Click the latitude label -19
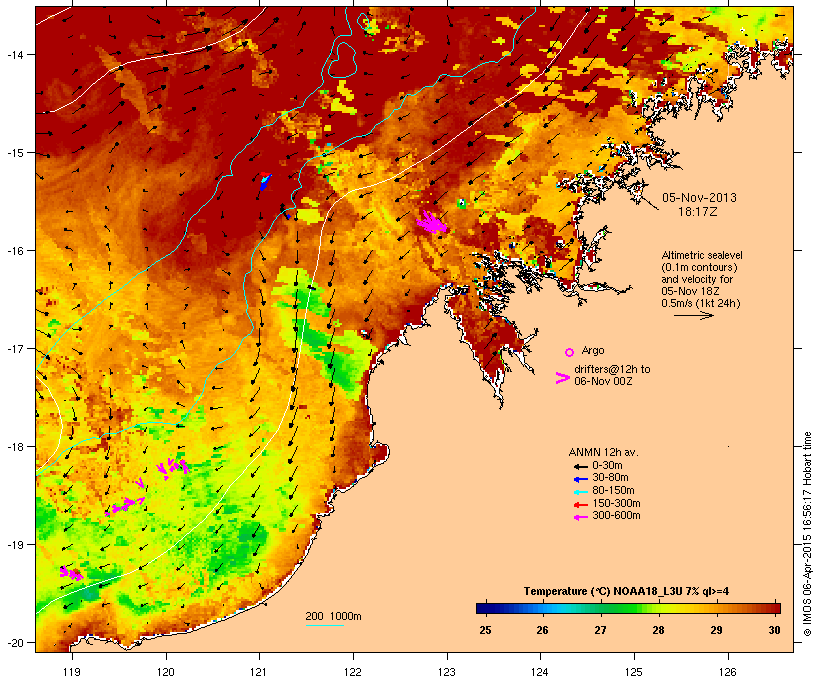Image resolution: width=820 pixels, height=680 pixels. [x=14, y=545]
